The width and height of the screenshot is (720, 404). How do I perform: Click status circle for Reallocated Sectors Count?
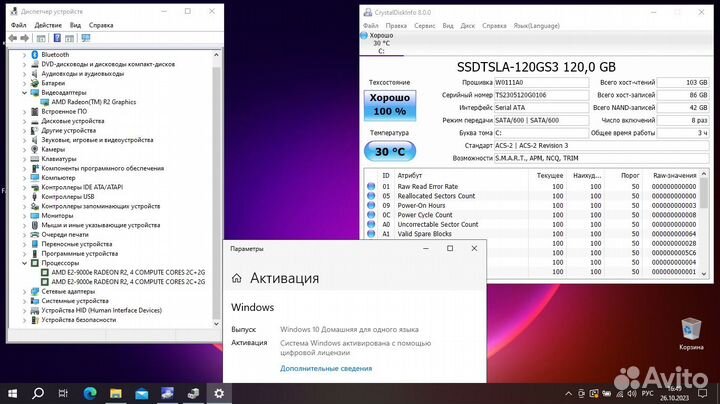point(371,196)
